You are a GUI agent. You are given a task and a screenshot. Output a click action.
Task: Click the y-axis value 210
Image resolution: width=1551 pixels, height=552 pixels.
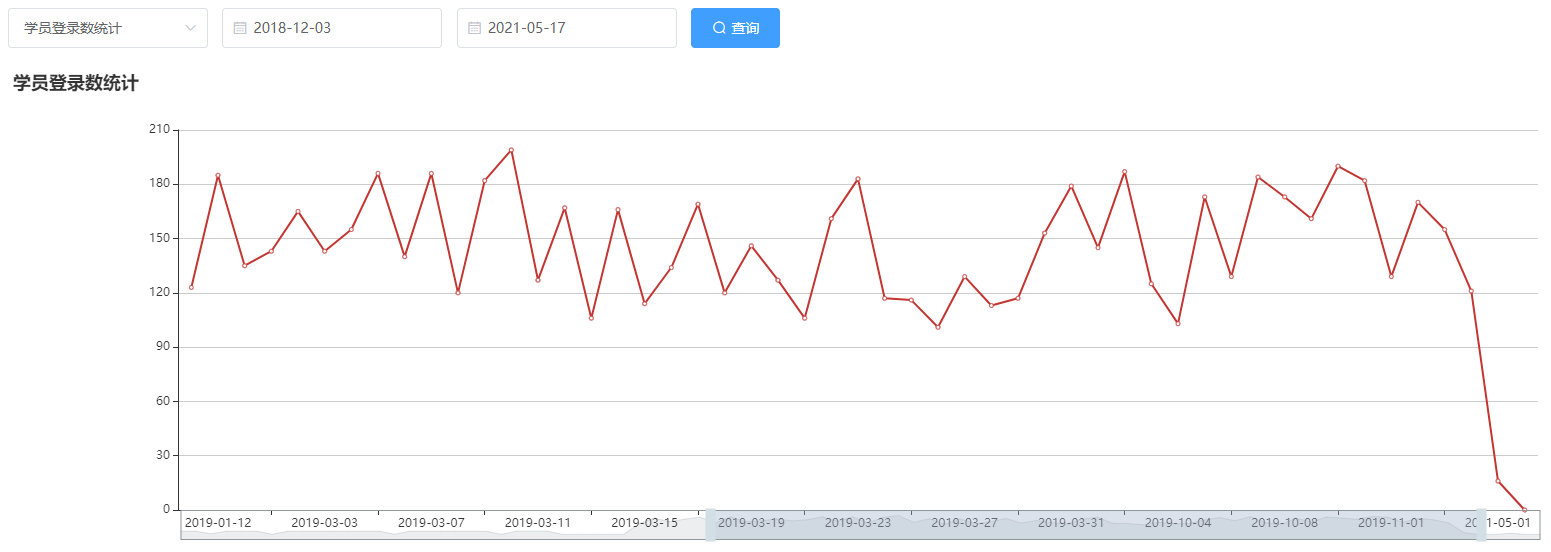tap(158, 130)
